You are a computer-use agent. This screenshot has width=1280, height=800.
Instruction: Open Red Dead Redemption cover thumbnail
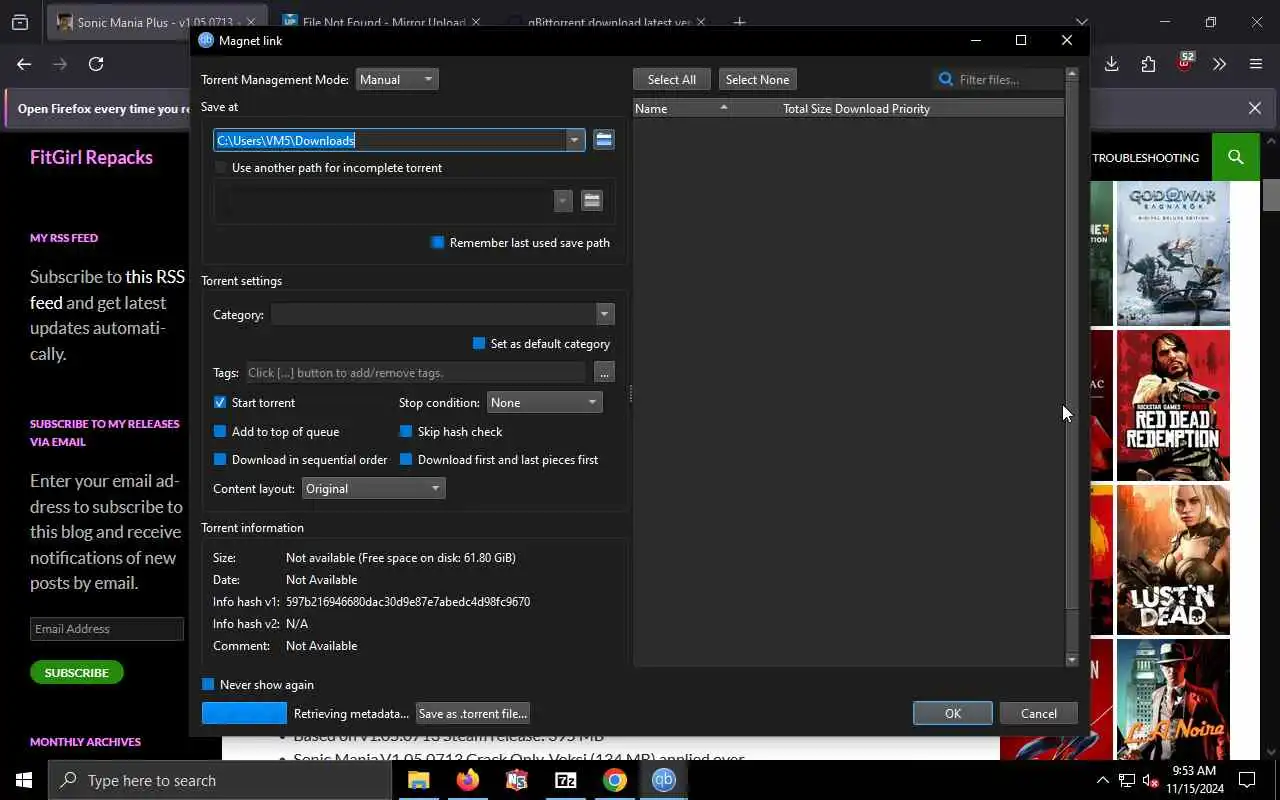click(1173, 405)
